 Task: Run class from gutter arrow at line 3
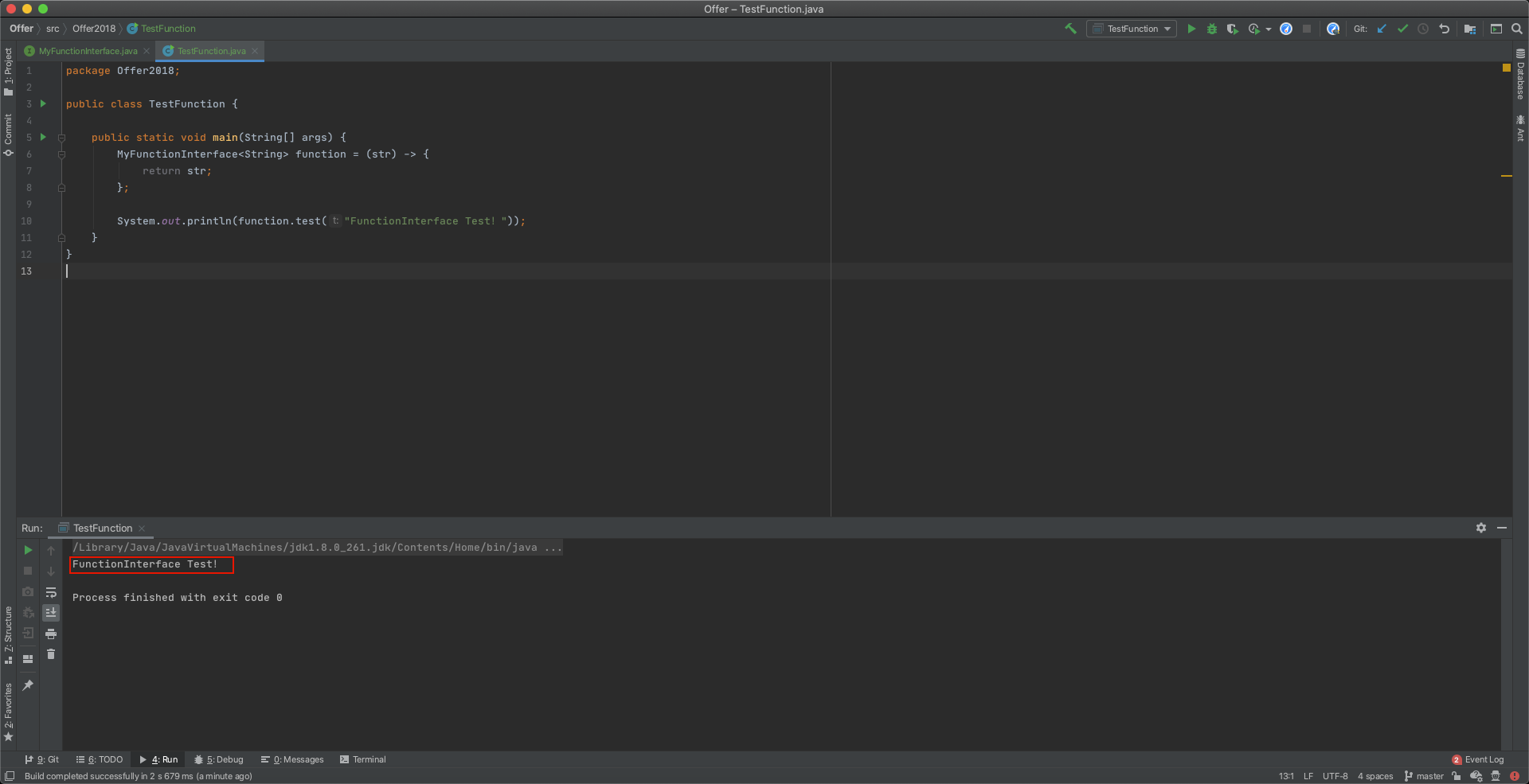tap(43, 103)
